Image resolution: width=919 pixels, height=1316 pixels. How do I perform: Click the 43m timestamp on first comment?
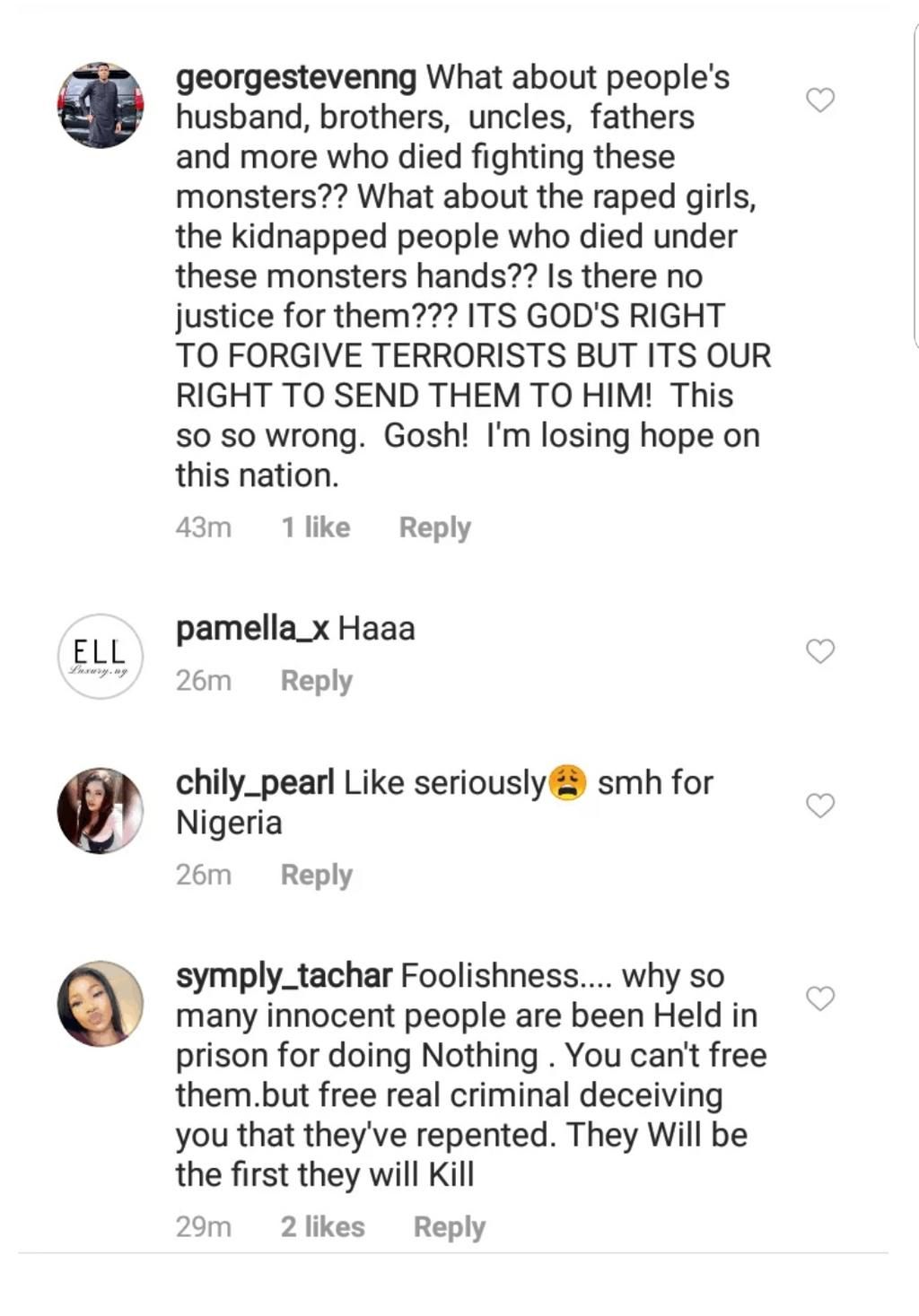click(204, 527)
